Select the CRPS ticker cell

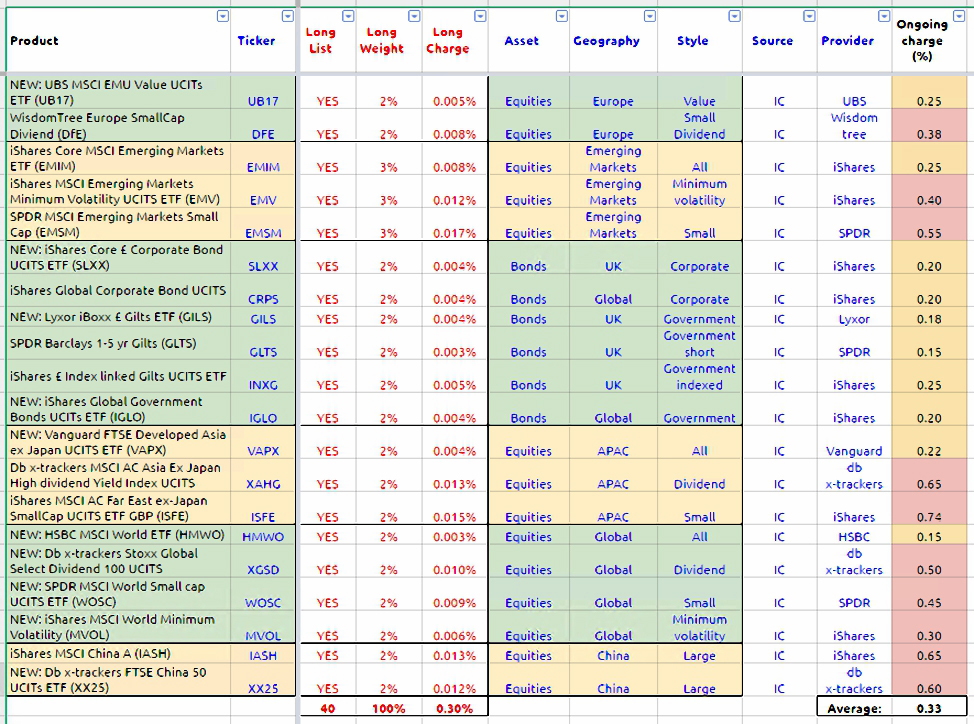pos(263,290)
